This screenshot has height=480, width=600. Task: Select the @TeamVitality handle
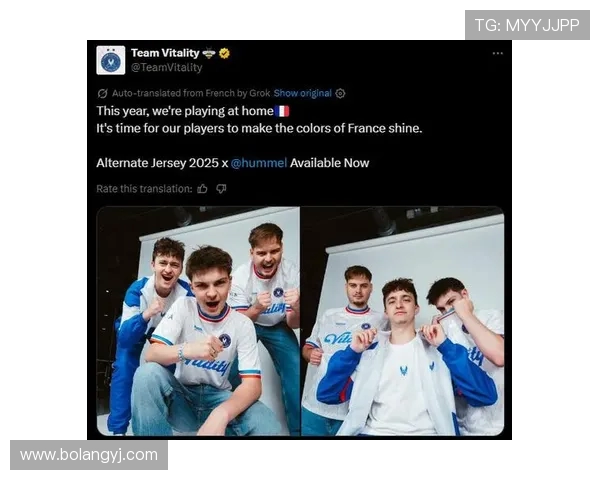point(166,68)
